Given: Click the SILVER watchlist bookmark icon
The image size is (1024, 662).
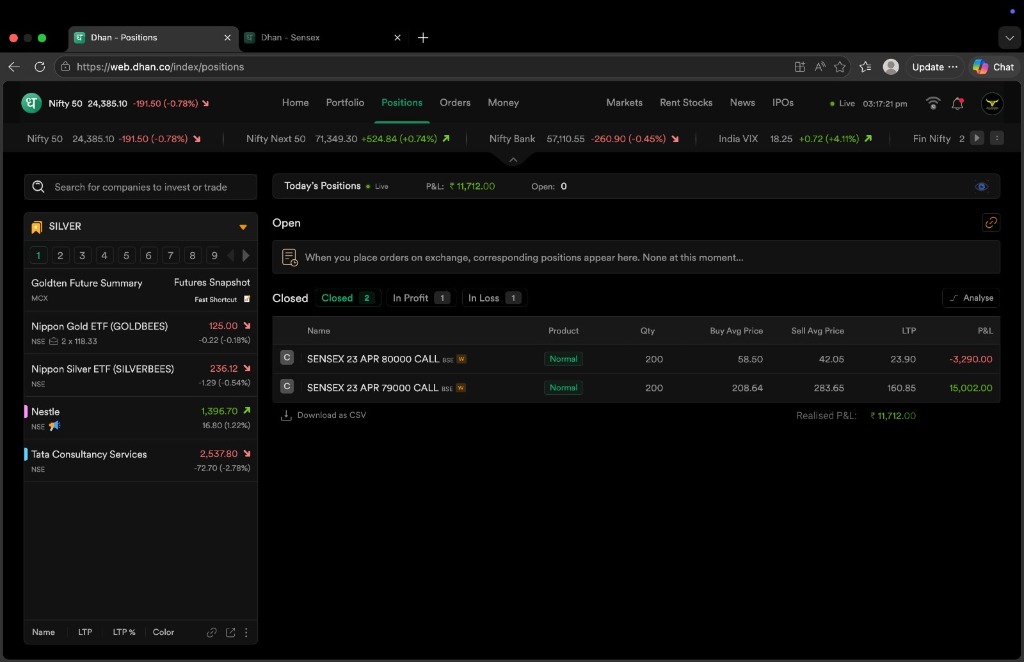Looking at the screenshot, I should [x=37, y=227].
